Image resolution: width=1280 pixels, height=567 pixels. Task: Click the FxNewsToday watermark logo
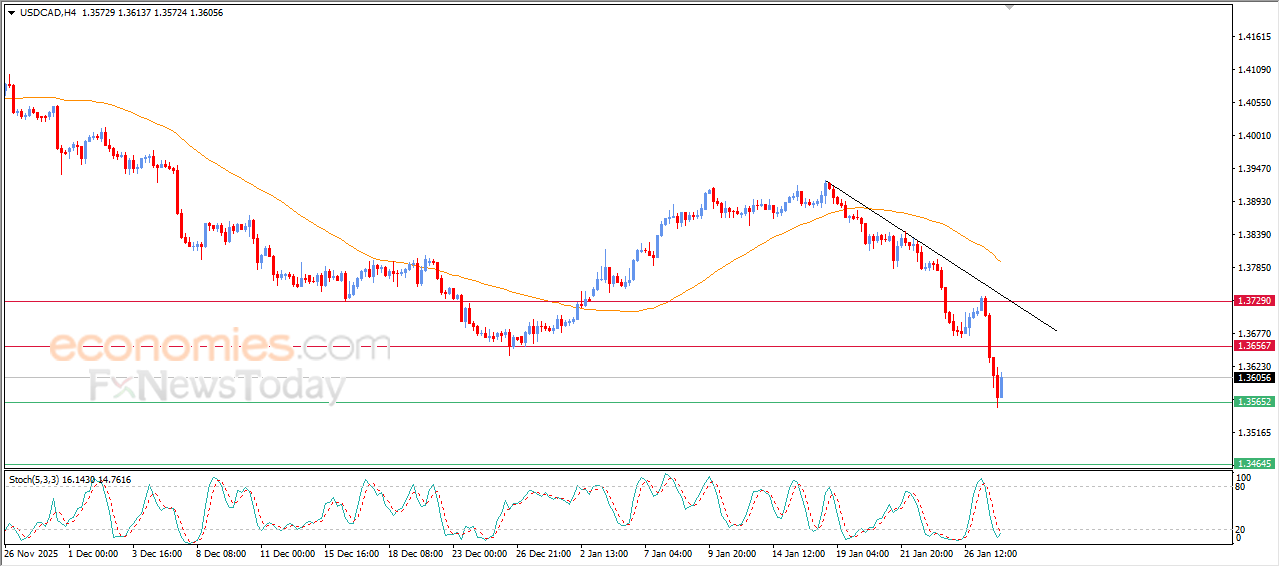coord(217,386)
